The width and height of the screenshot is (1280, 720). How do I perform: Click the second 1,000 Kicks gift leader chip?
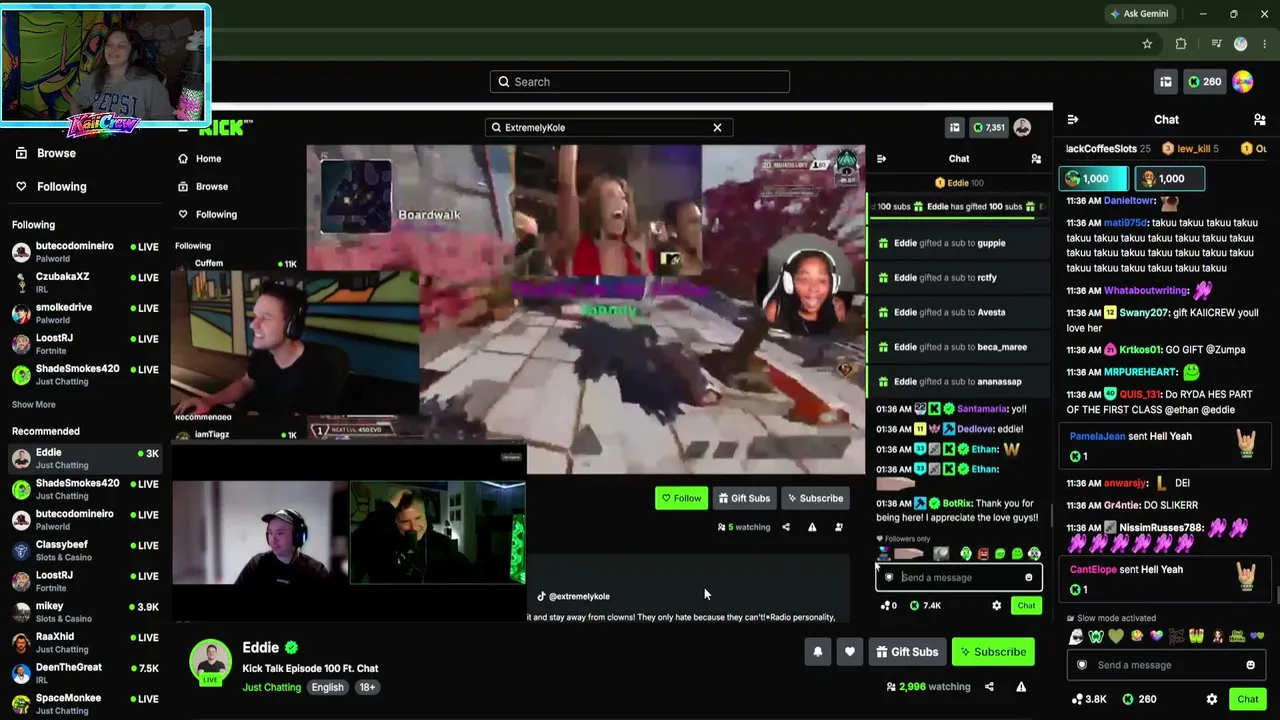pos(1168,179)
